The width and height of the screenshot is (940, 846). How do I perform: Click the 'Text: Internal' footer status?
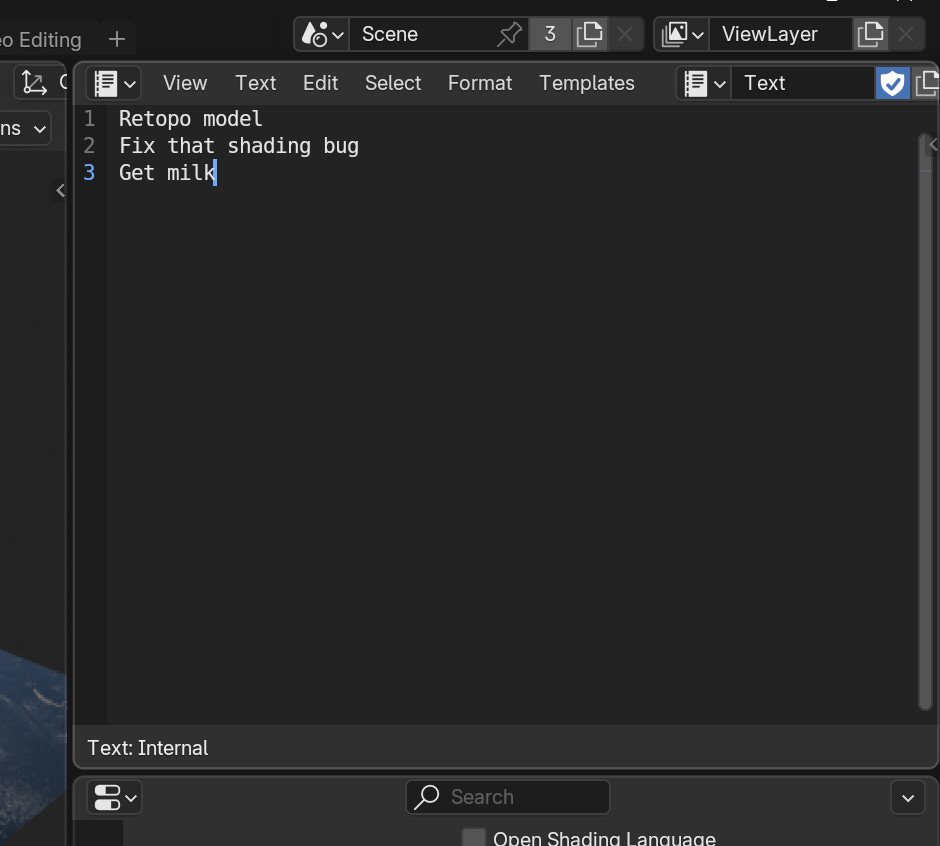(147, 748)
